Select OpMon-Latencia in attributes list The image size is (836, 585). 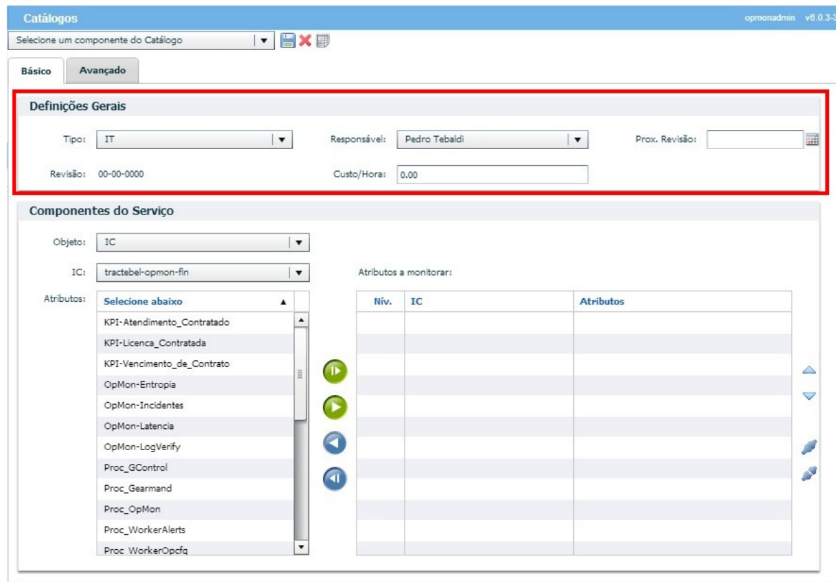tap(144, 426)
